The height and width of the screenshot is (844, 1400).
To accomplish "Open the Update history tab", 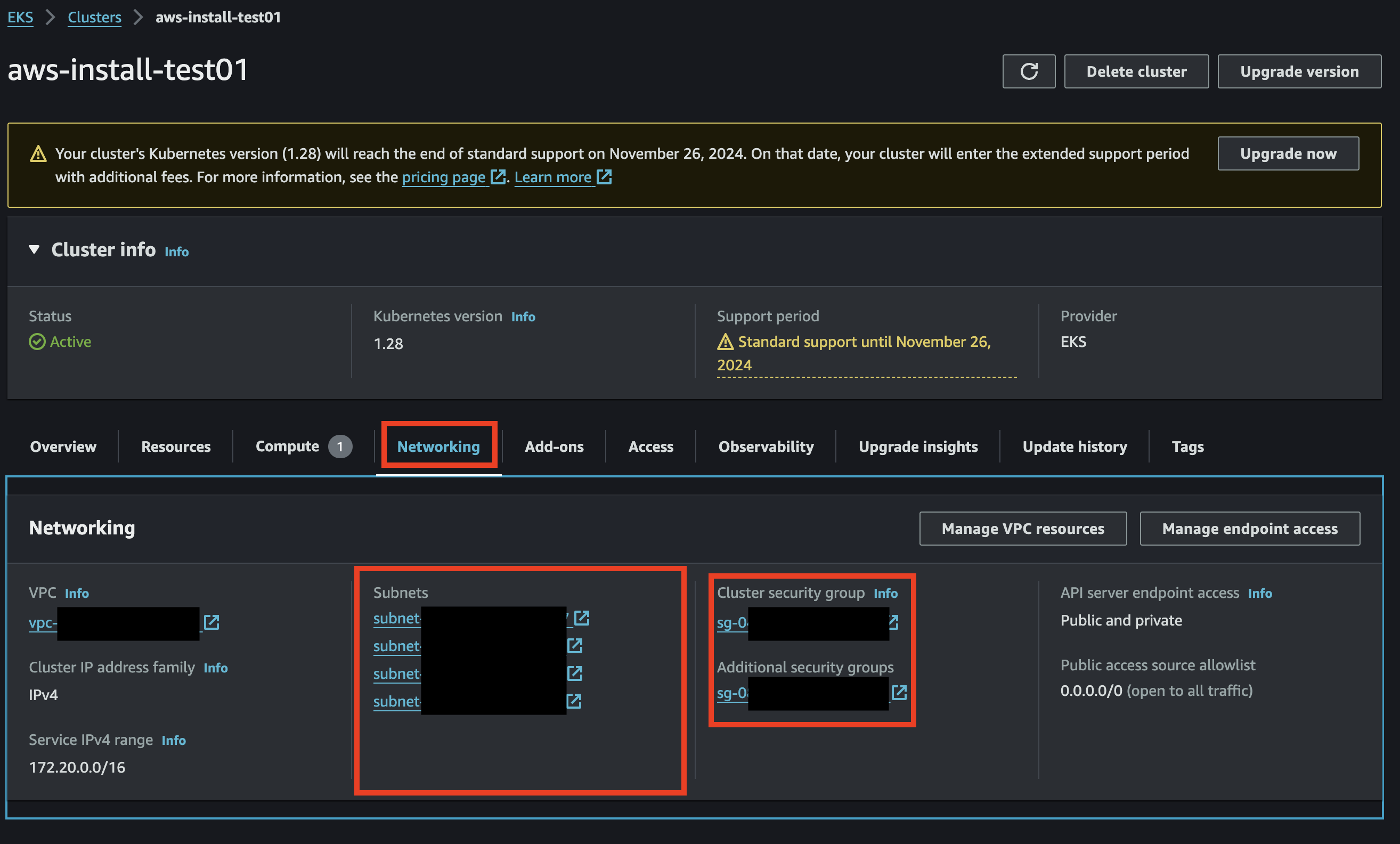I will tap(1075, 446).
